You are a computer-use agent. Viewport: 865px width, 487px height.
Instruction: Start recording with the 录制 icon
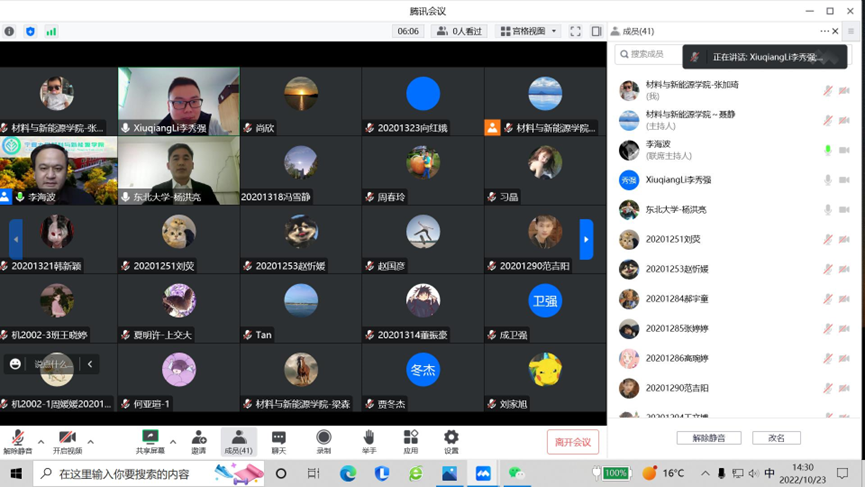[323, 441]
